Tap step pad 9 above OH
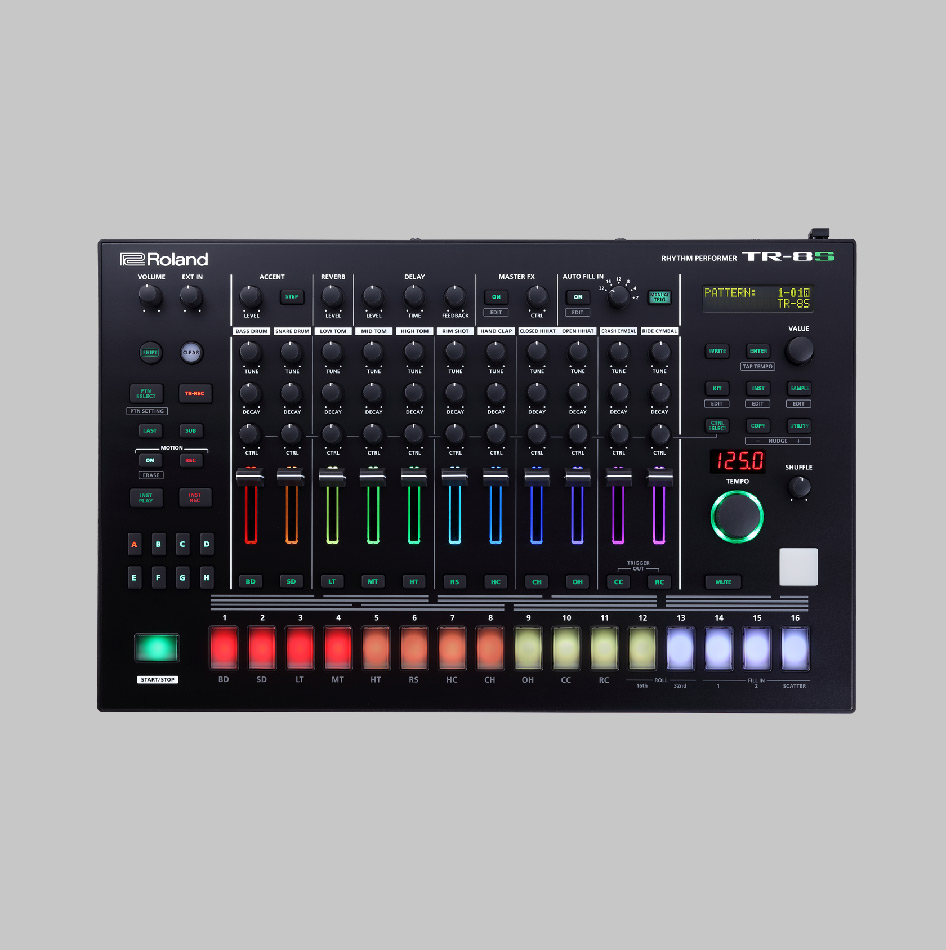The height and width of the screenshot is (950, 946). (528, 648)
